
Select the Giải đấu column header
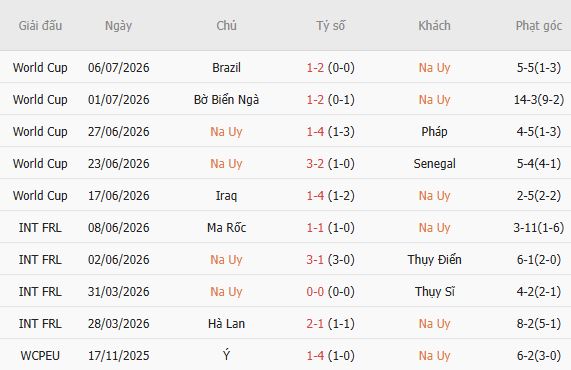(x=40, y=25)
